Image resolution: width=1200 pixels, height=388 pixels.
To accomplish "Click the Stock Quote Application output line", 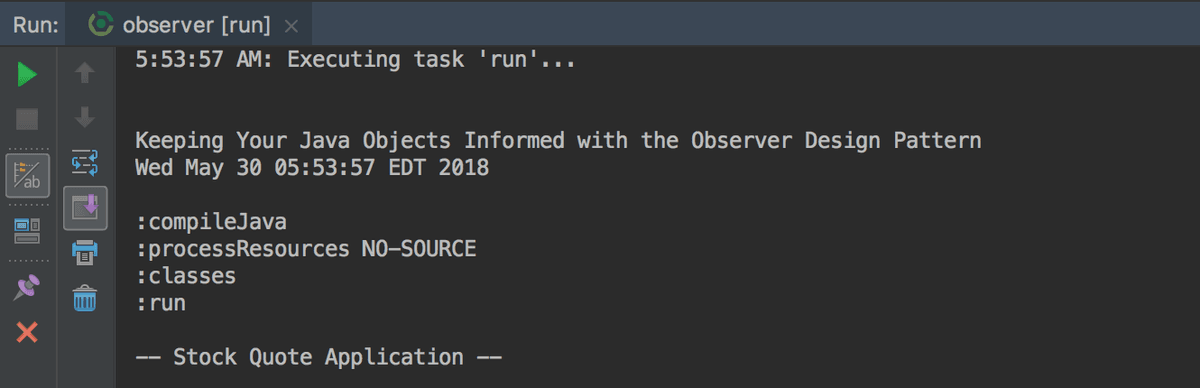I will coord(318,357).
